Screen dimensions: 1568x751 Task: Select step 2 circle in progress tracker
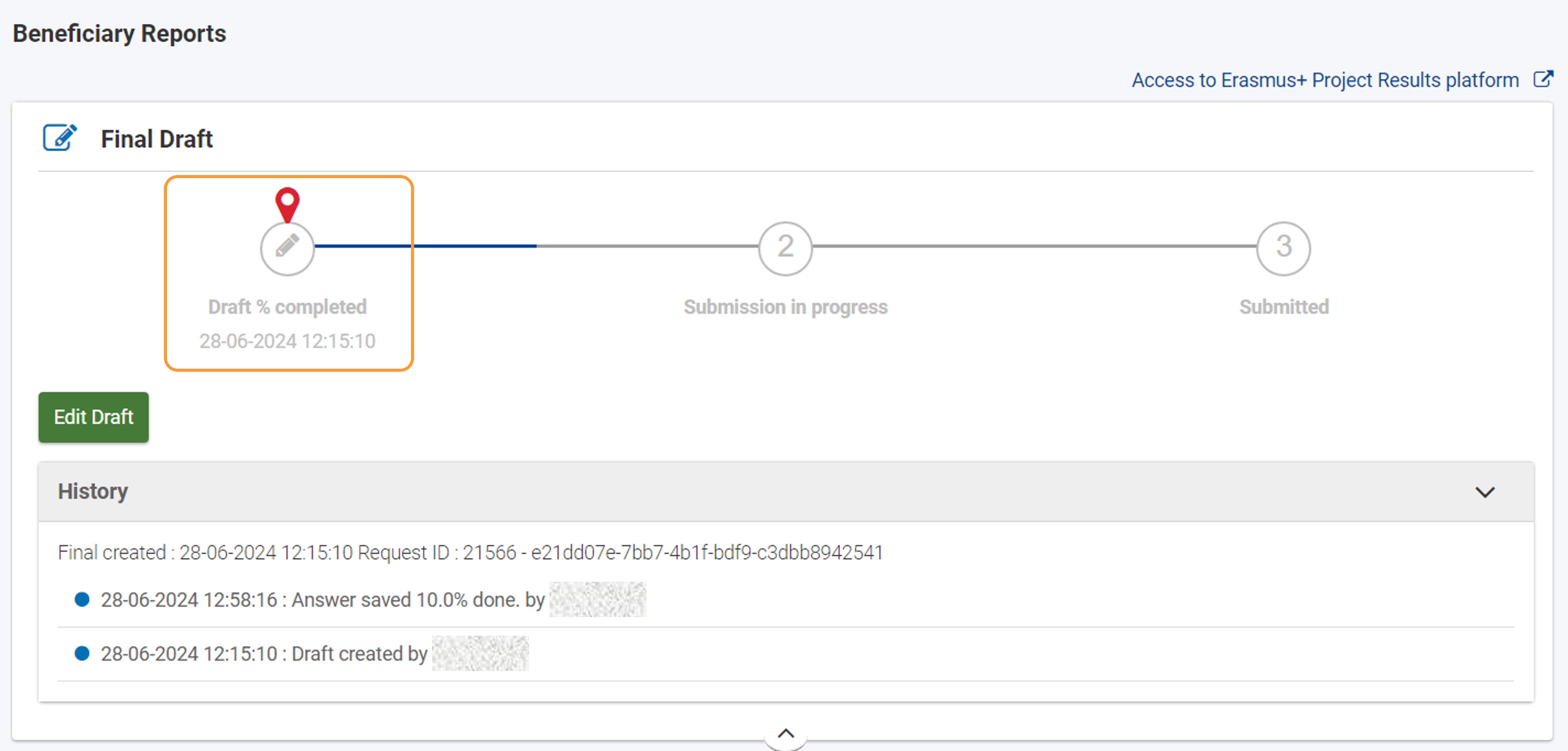[x=785, y=248]
